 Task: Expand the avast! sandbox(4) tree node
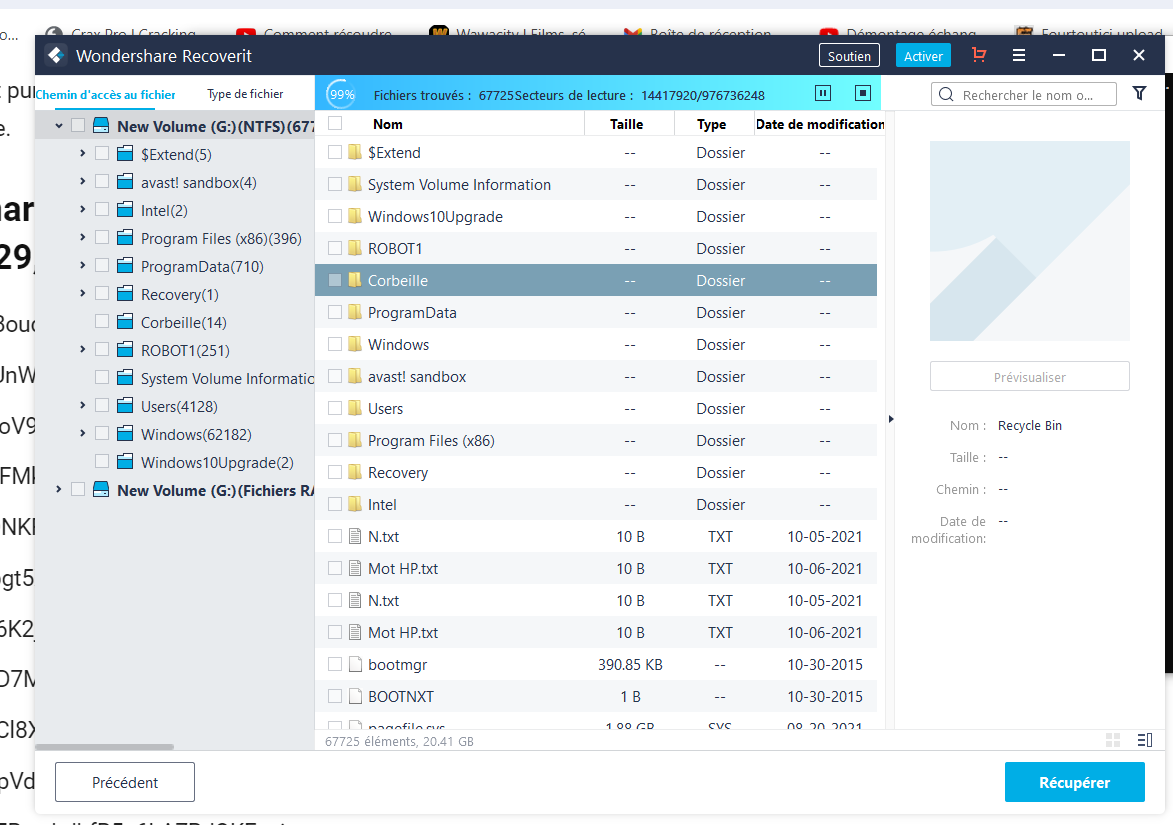(x=82, y=181)
